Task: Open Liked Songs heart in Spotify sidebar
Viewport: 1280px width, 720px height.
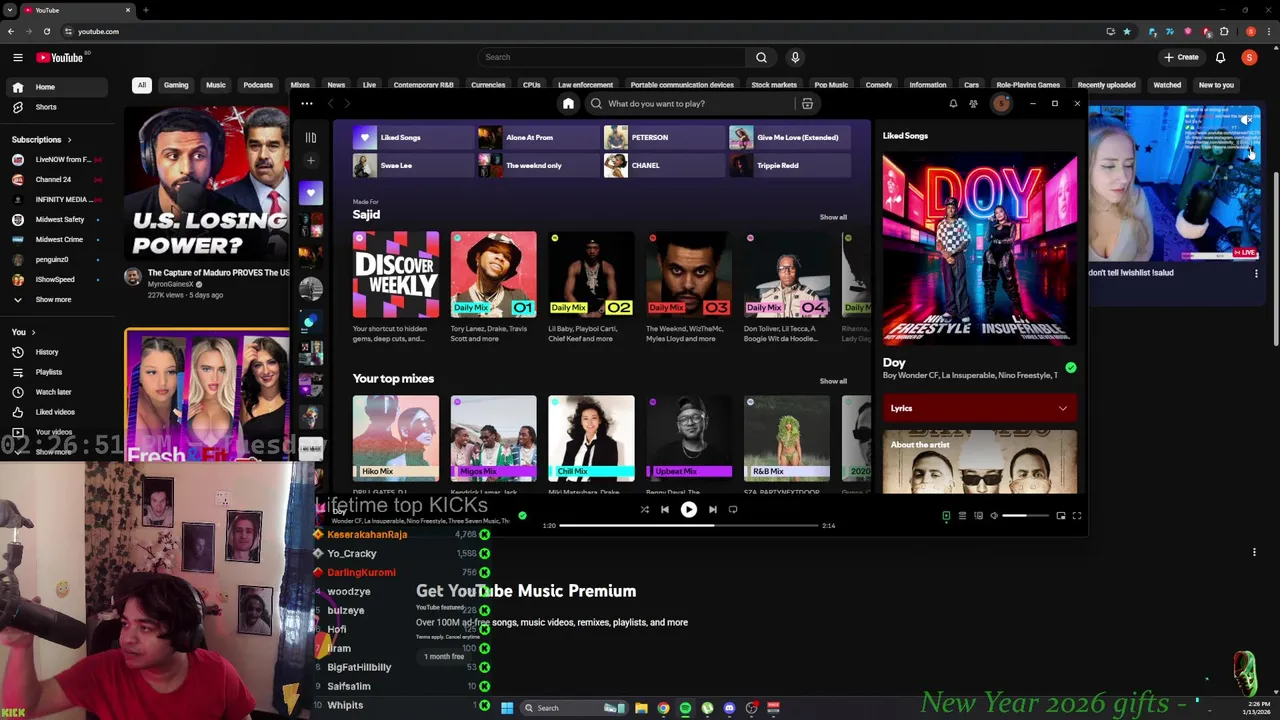Action: (x=311, y=192)
